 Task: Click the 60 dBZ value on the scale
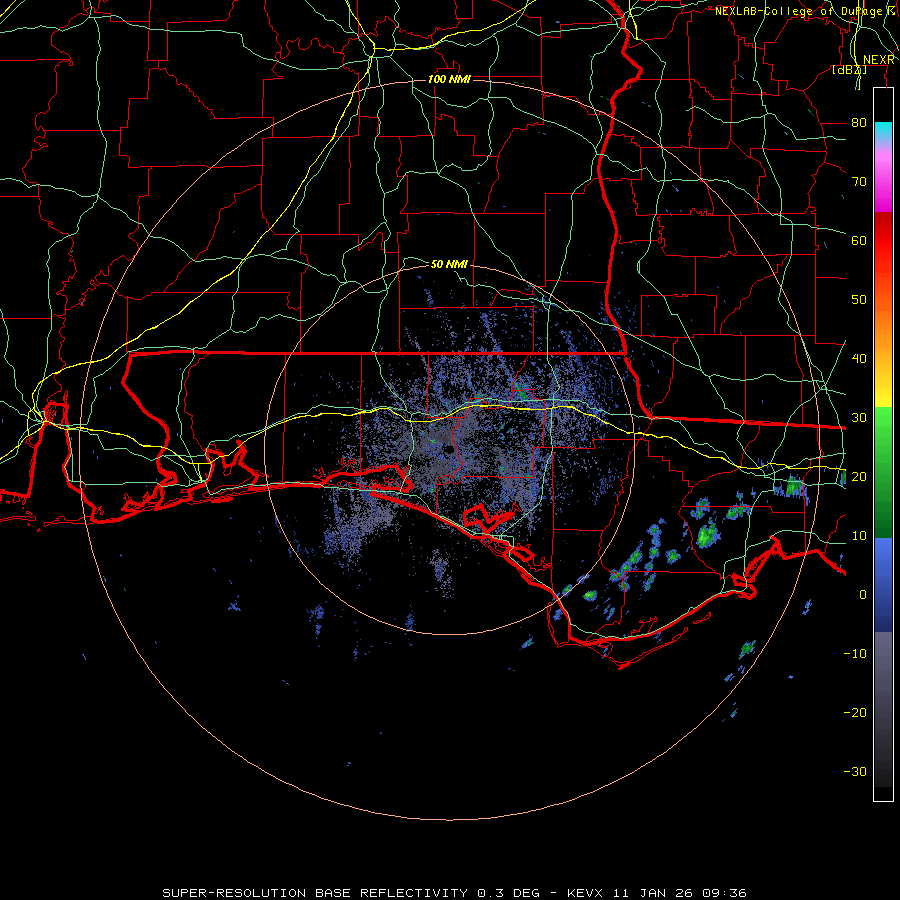point(859,240)
